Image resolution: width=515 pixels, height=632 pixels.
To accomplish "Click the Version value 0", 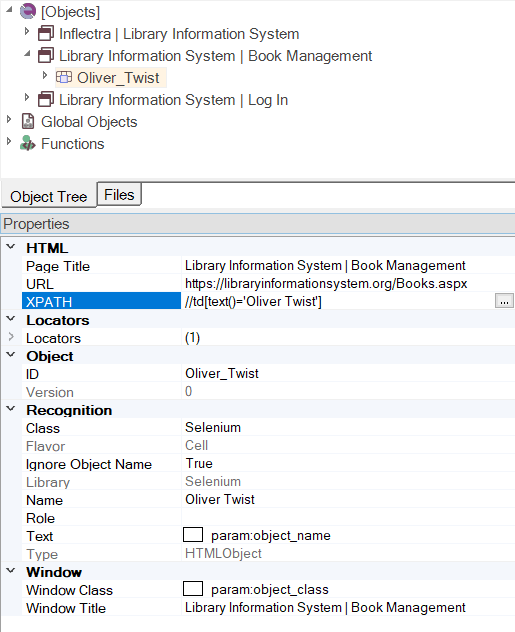I will [x=188, y=391].
